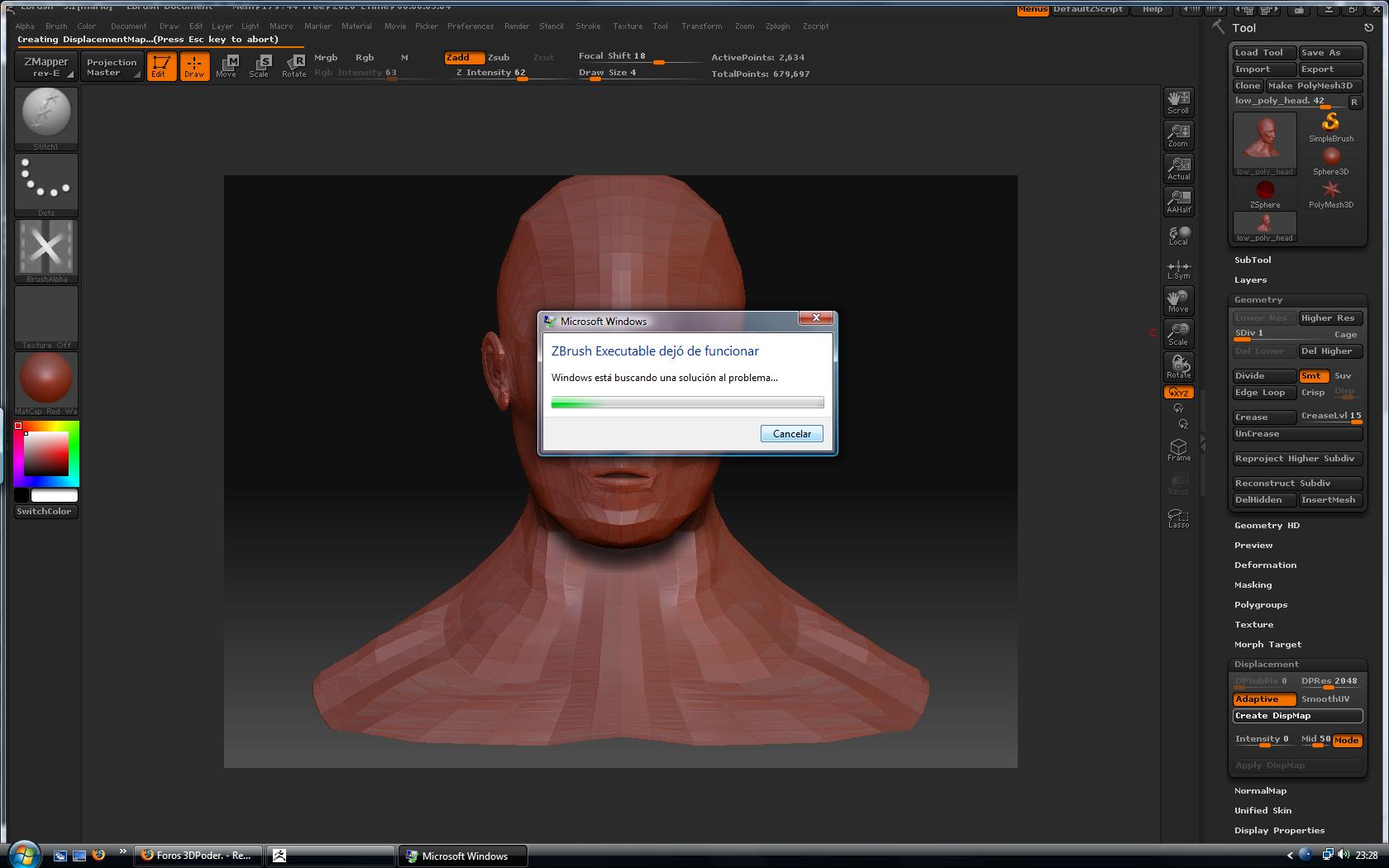This screenshot has width=1389, height=868.
Task: Select the ZSphere tool
Action: [1265, 194]
